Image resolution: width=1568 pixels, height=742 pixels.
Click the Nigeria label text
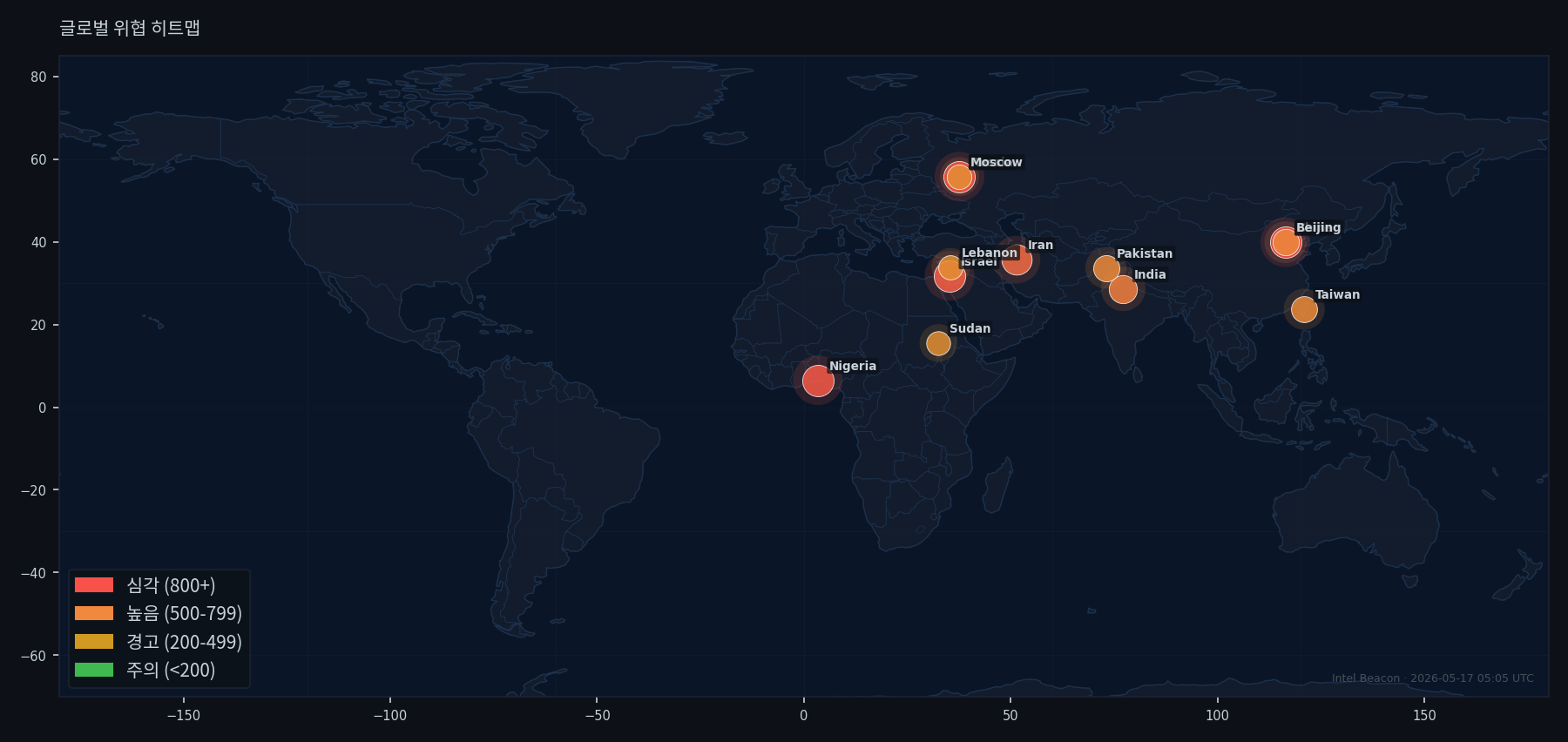(x=853, y=366)
